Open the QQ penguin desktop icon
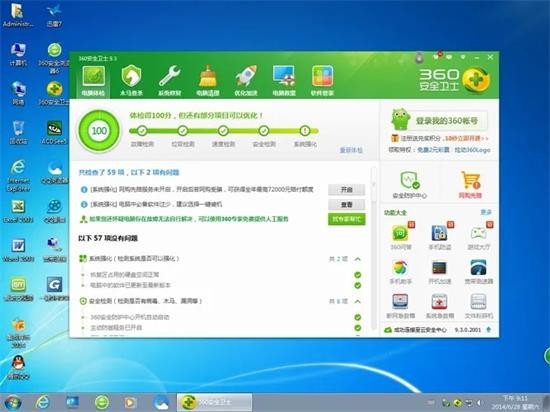This screenshot has width=550, height=412. 18,367
